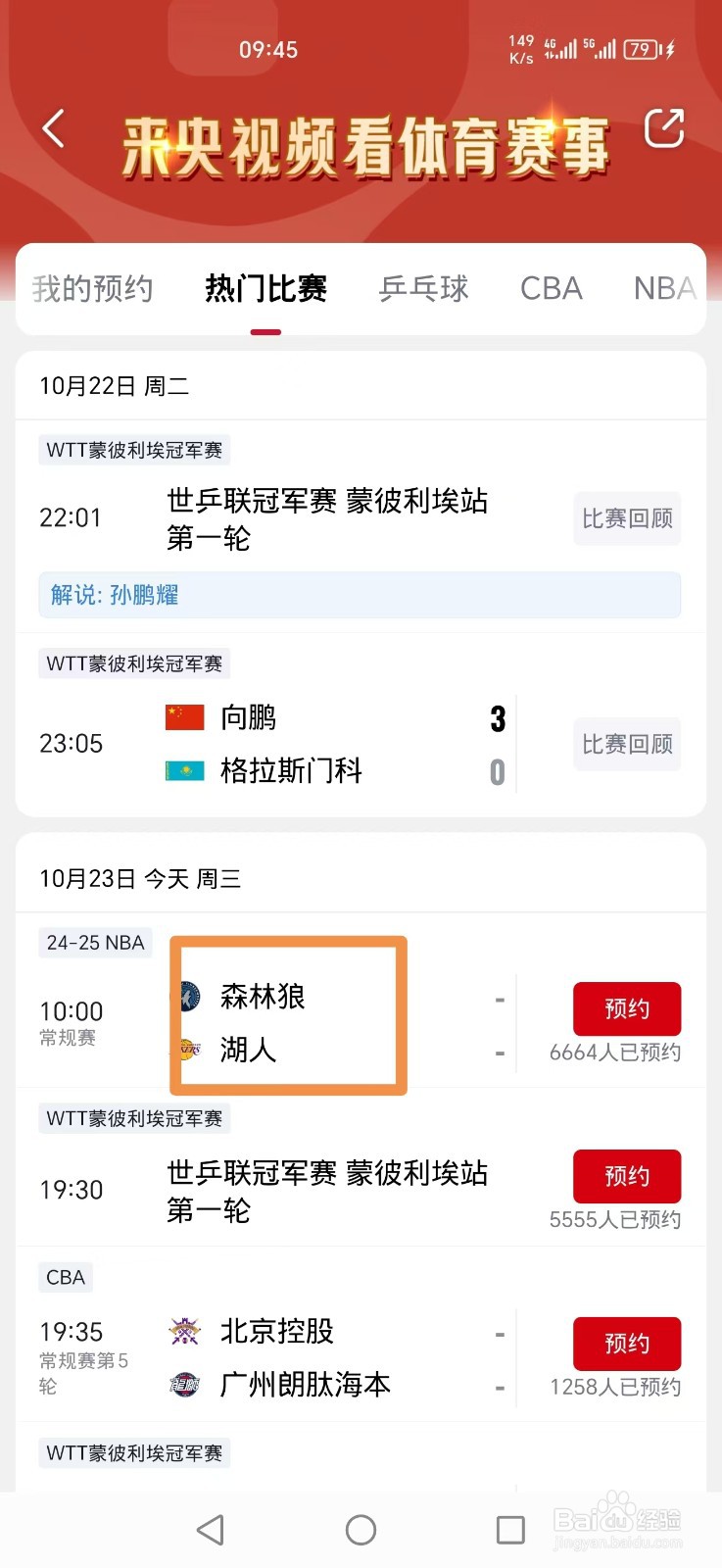This screenshot has width=722, height=1568.
Task: Reserve the 森林狼 vs 湖人 game
Action: (x=627, y=1008)
